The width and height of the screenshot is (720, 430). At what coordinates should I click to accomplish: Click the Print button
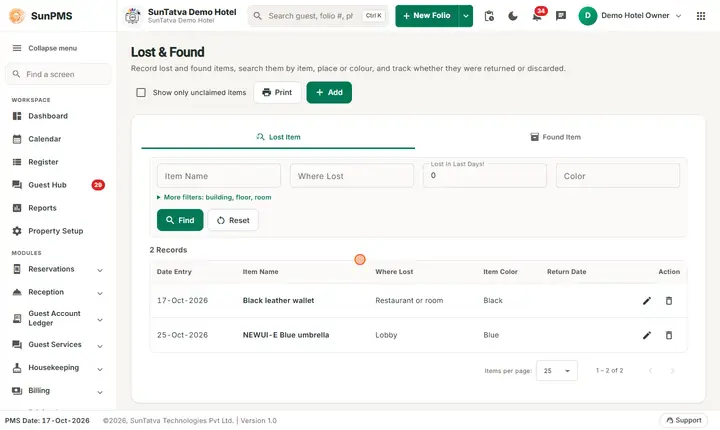(x=277, y=92)
